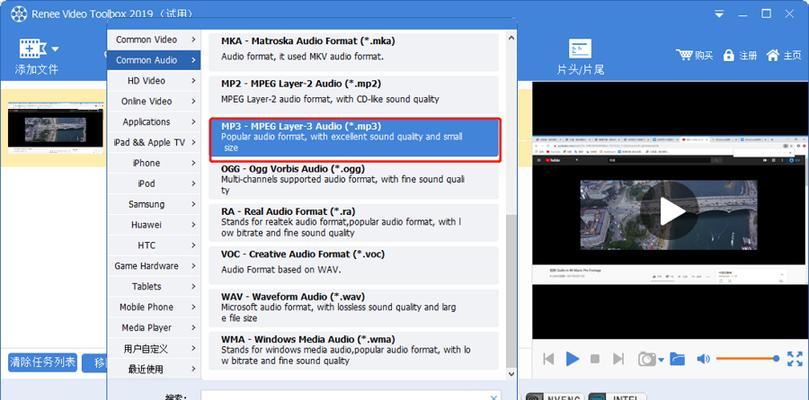Expand the Tablets submenu arrow
The image size is (809, 400).
coord(193,286)
